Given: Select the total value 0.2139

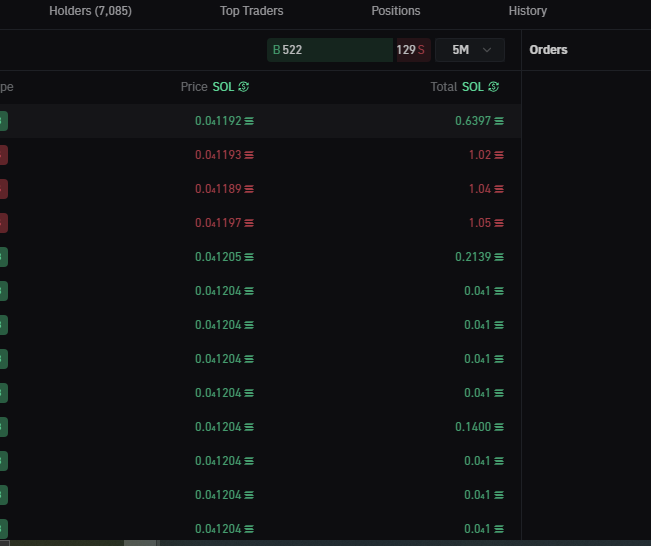Looking at the screenshot, I should coord(473,257).
